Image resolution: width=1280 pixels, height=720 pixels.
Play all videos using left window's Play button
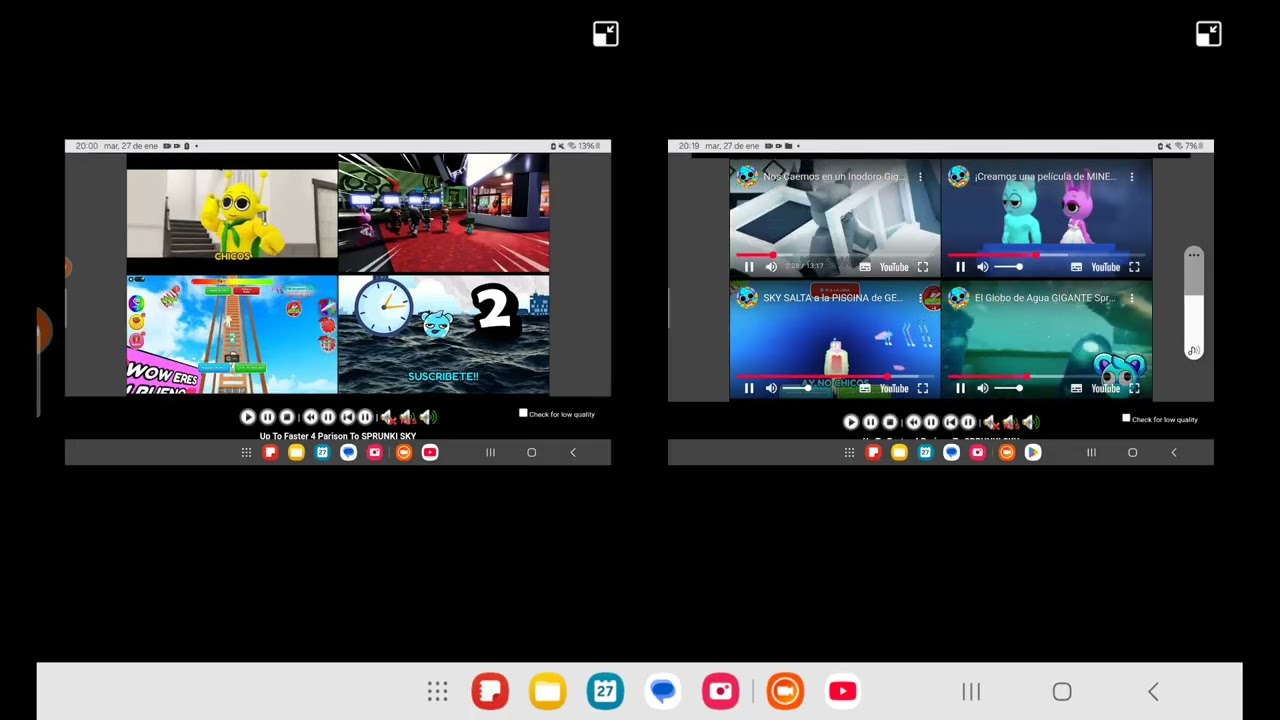point(248,417)
